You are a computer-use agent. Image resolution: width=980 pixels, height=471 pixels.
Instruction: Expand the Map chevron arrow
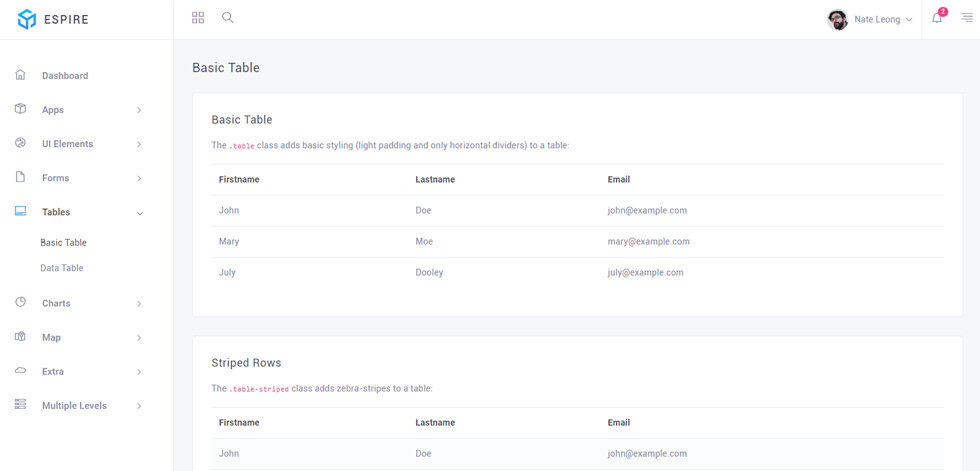pos(139,338)
